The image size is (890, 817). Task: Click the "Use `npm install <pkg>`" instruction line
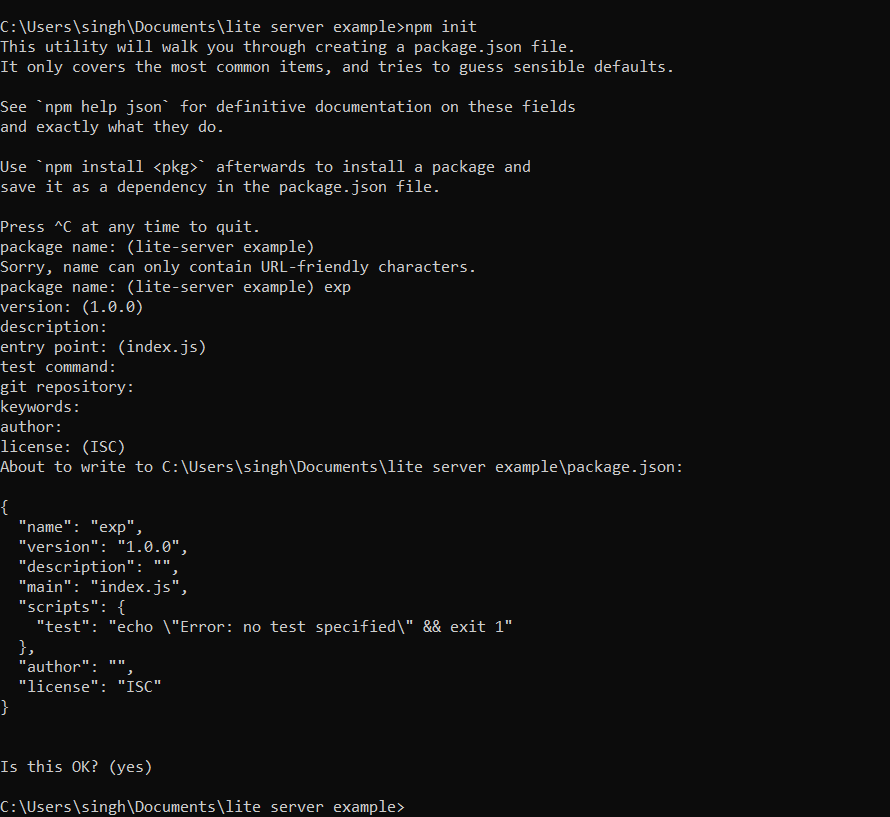(265, 167)
